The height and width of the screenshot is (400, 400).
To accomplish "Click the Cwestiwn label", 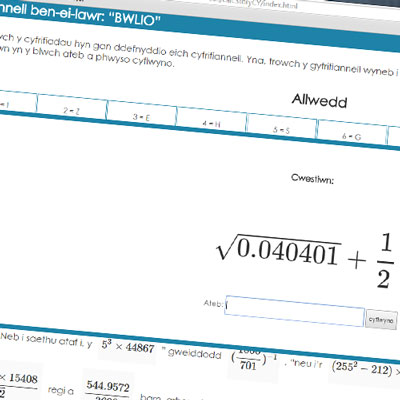I will coord(312,179).
